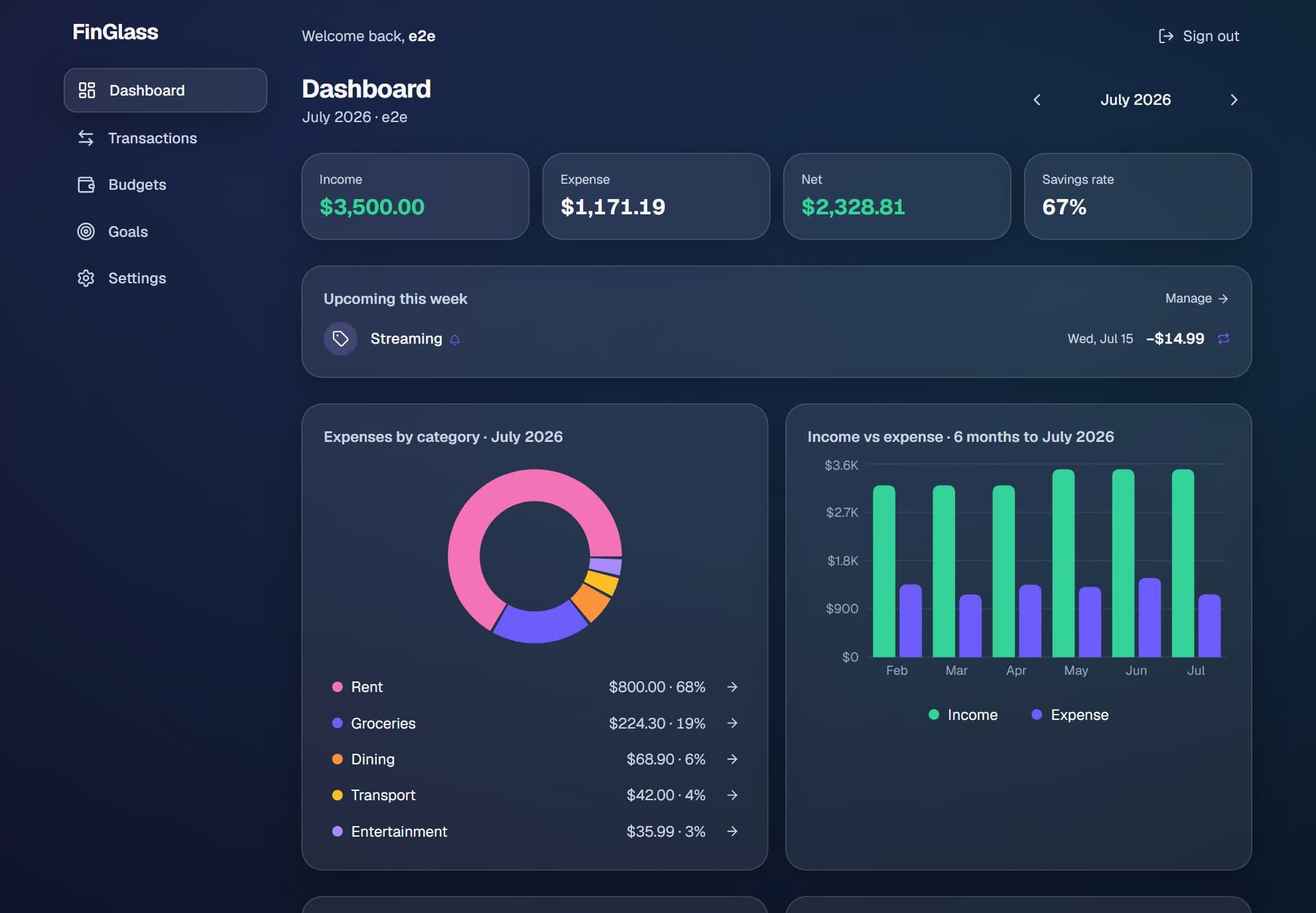Click the -$14.99 streaming amount
The width and height of the screenshot is (1316, 913).
1175,338
